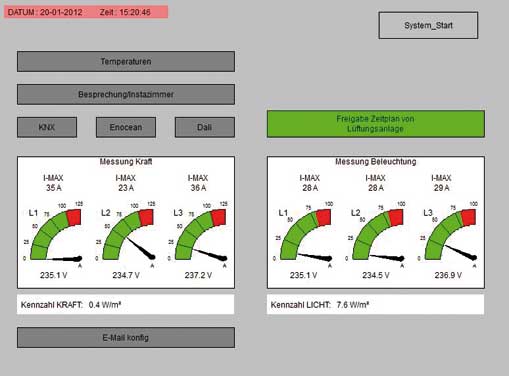Viewport: 509px width, 376px height.
Task: Select the KNX button
Action: pyautogui.click(x=47, y=127)
